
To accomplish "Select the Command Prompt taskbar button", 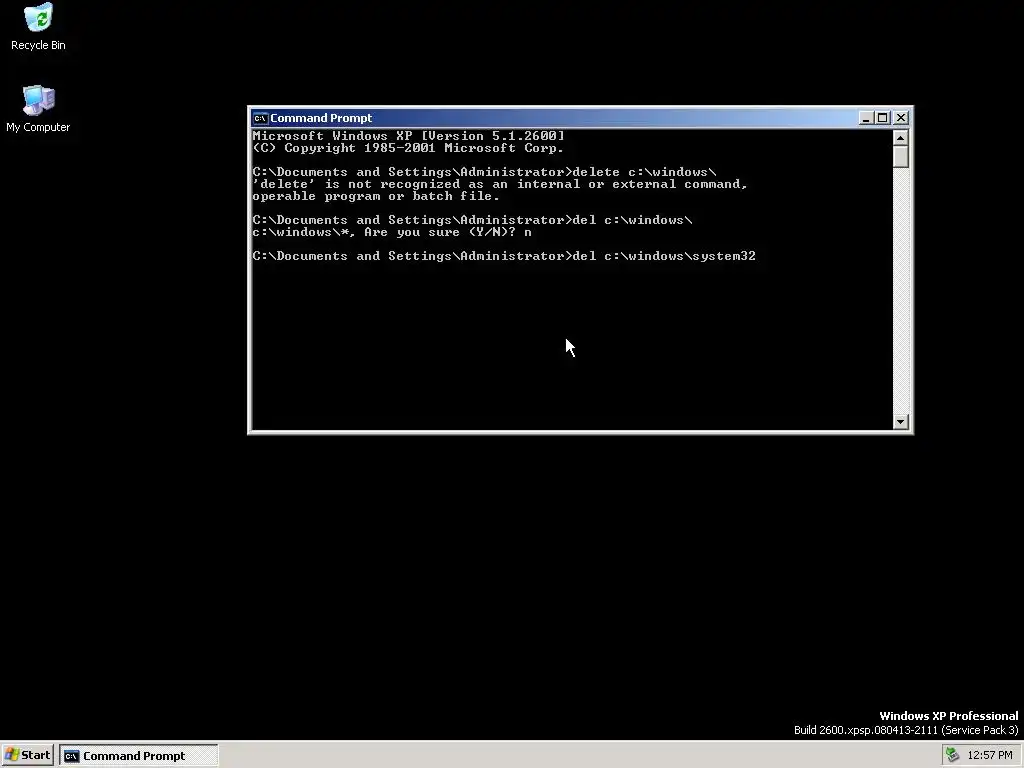I will [x=138, y=756].
